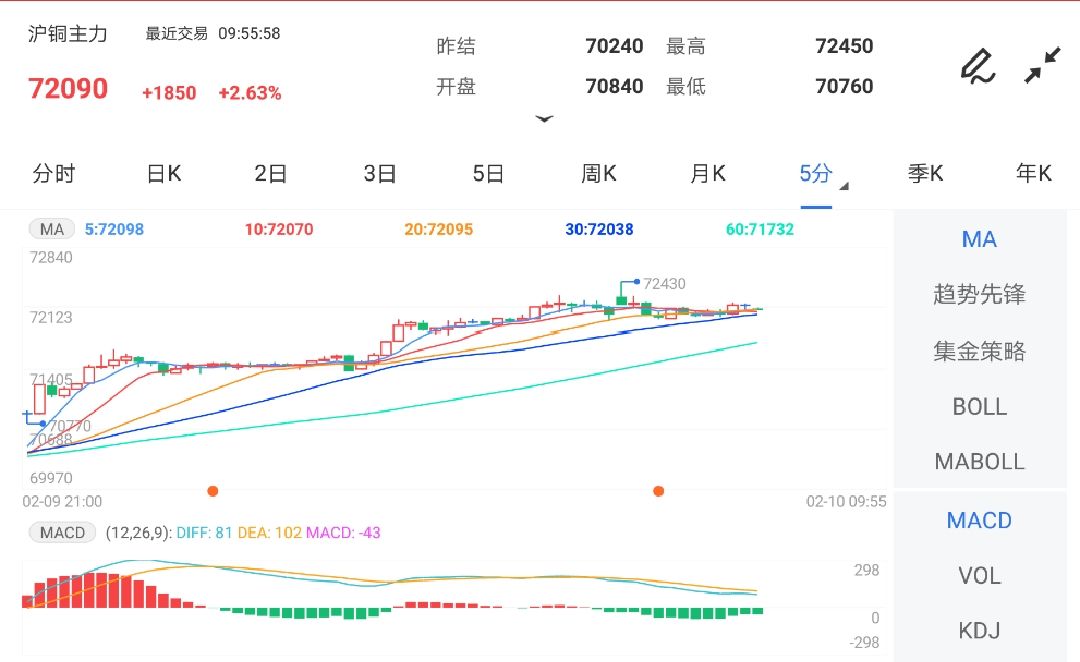Click the +2.63% change value
This screenshot has width=1080, height=662.
tap(250, 93)
